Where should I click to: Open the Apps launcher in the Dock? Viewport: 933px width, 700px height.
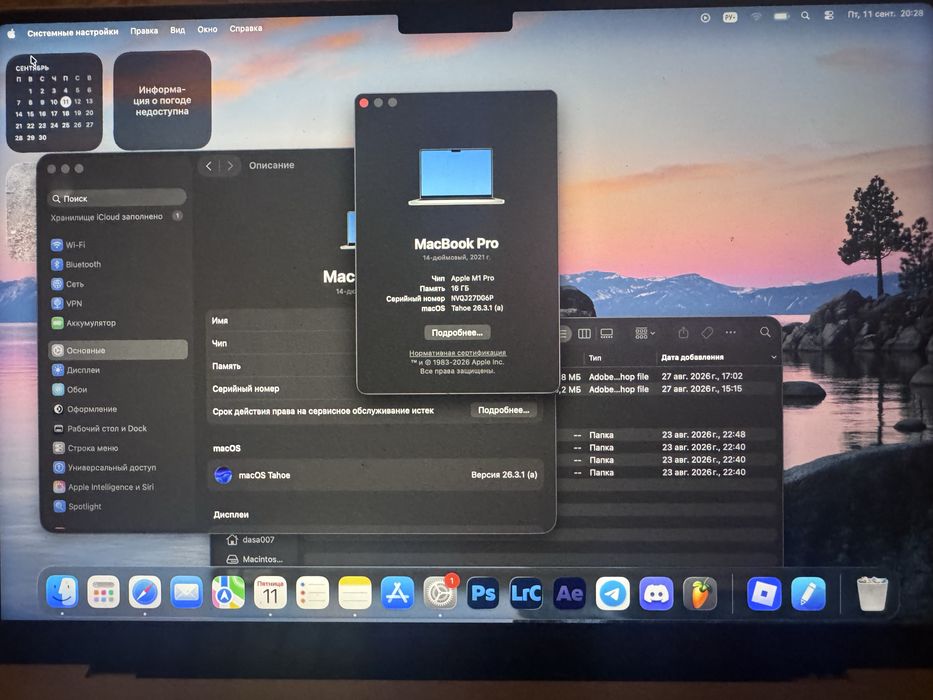tap(104, 592)
